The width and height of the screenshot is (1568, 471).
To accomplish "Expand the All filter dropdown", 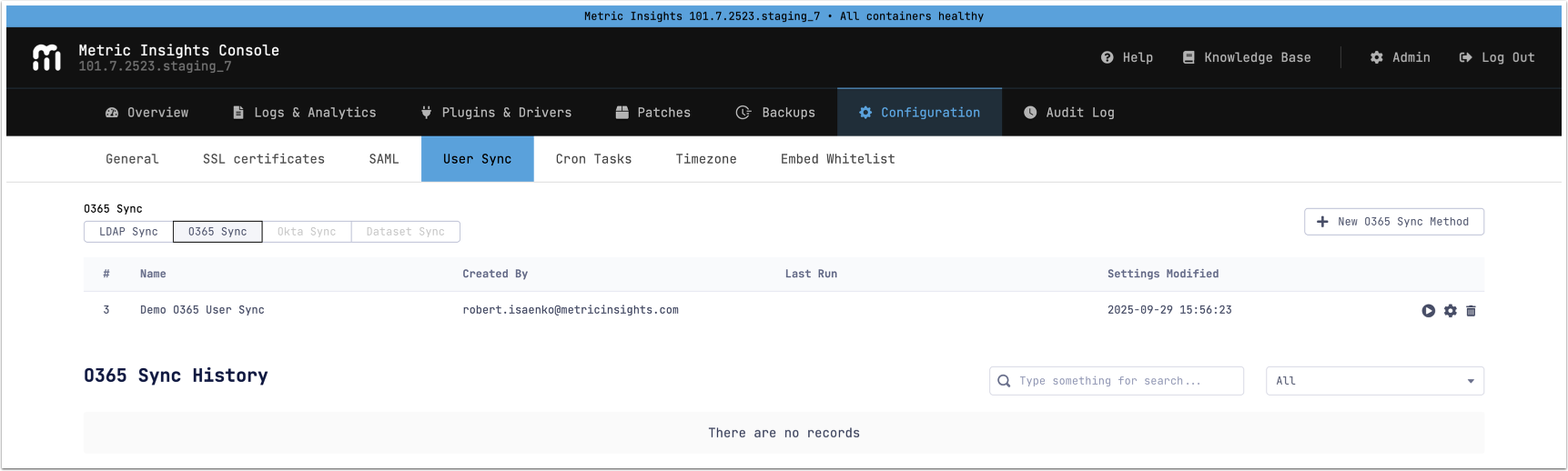I will [1375, 381].
